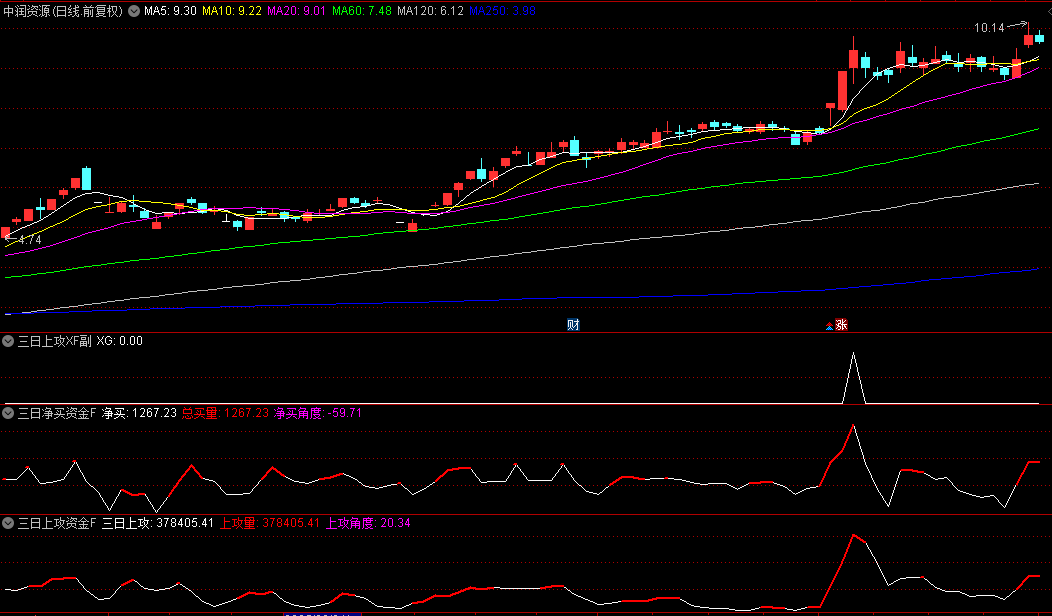Open the 三日净买资金F indicator dropdown arrow
The height and width of the screenshot is (616, 1052).
(9, 413)
